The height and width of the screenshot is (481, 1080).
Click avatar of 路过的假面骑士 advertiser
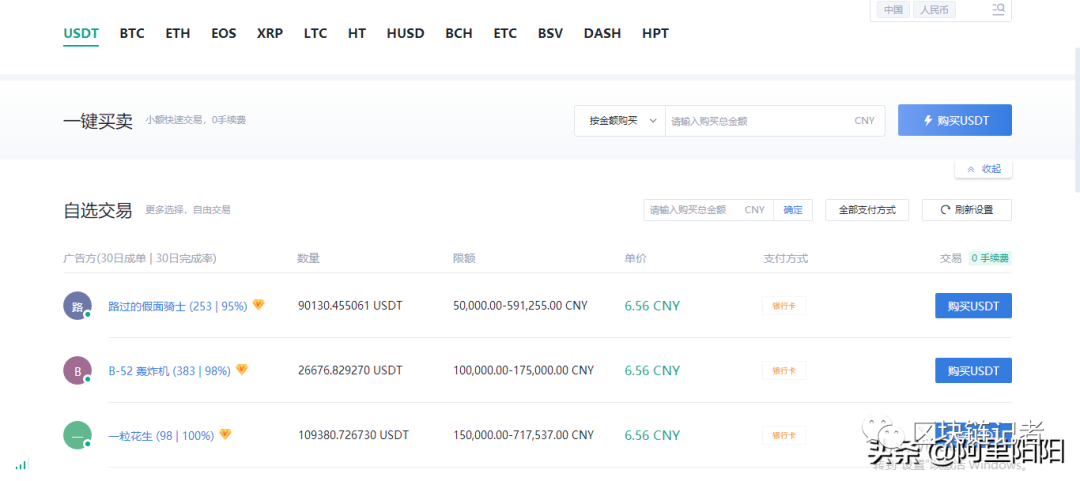tap(77, 306)
